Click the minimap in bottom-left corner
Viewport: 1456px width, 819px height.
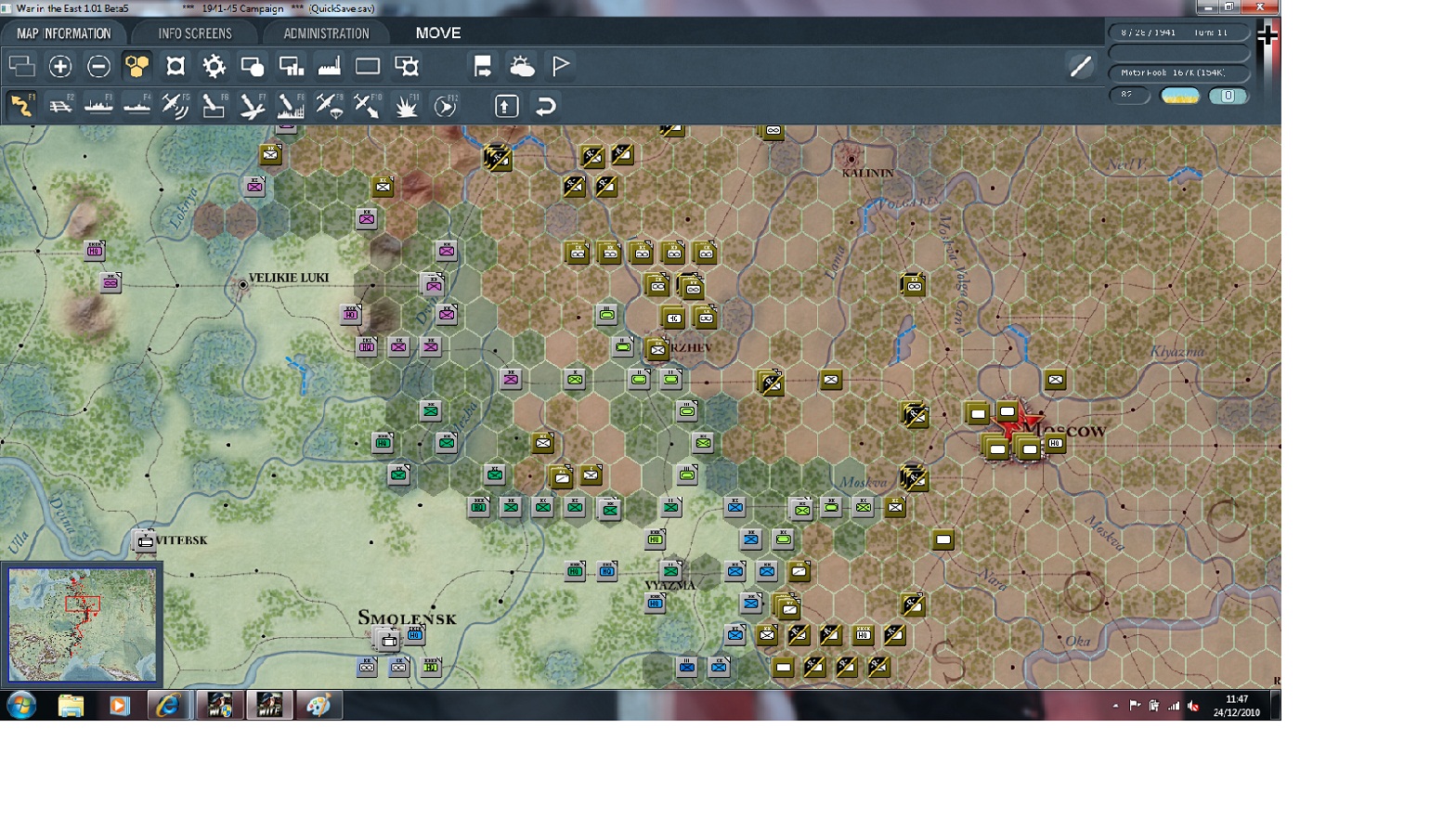[x=82, y=625]
